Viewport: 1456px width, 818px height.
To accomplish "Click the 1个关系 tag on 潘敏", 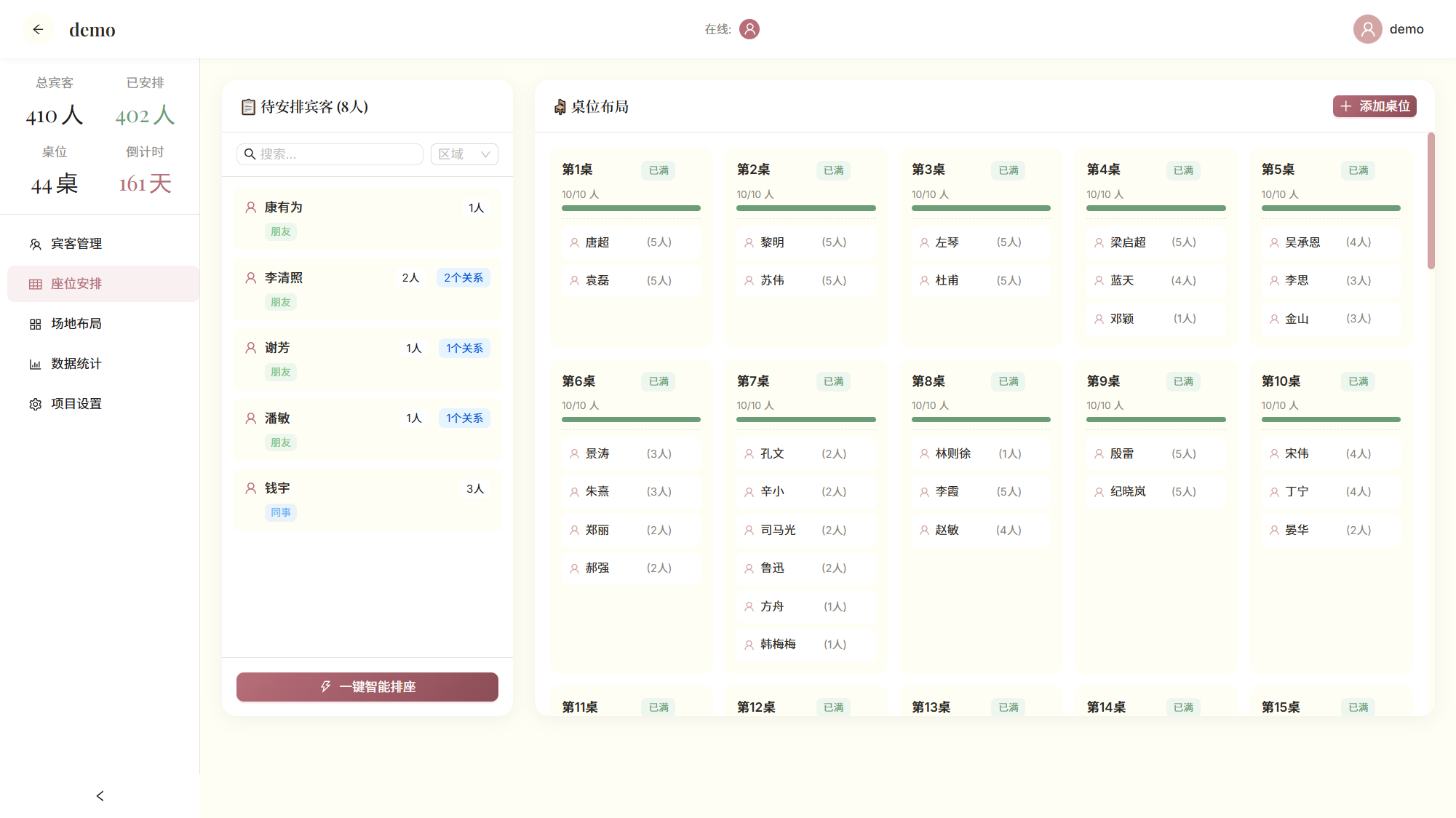I will [x=464, y=418].
